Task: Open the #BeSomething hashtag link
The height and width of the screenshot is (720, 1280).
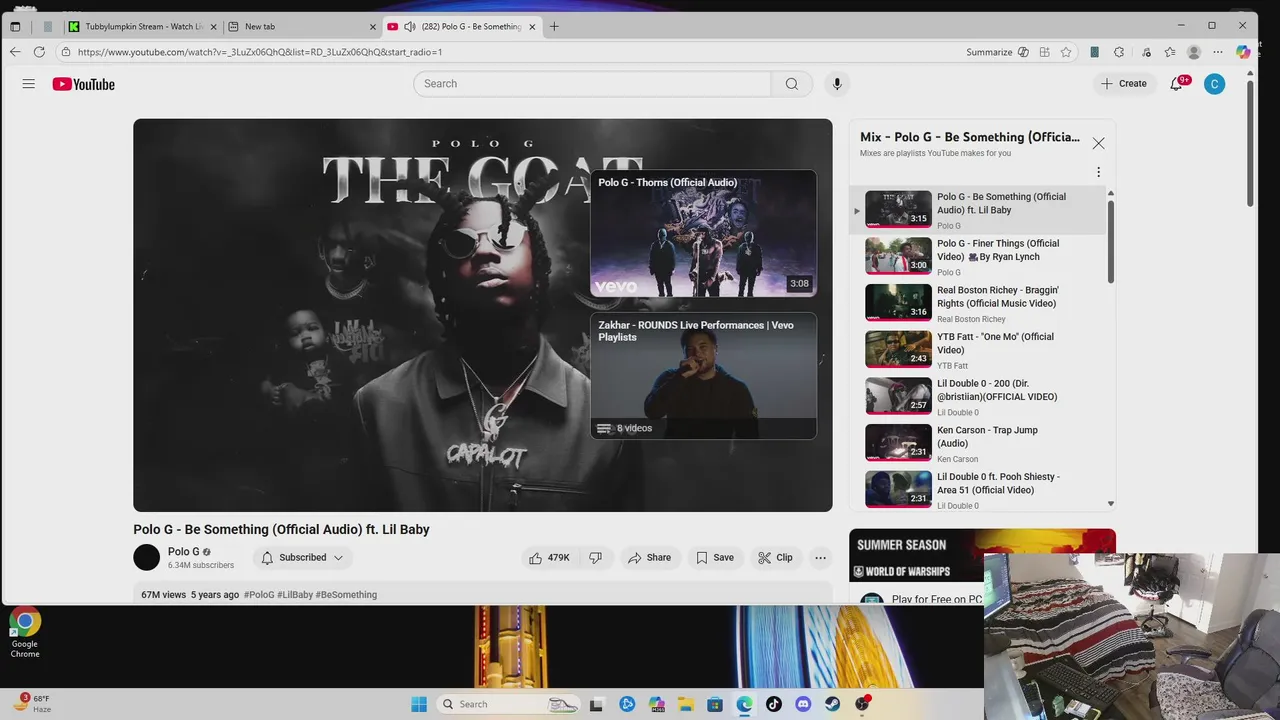Action: [346, 595]
